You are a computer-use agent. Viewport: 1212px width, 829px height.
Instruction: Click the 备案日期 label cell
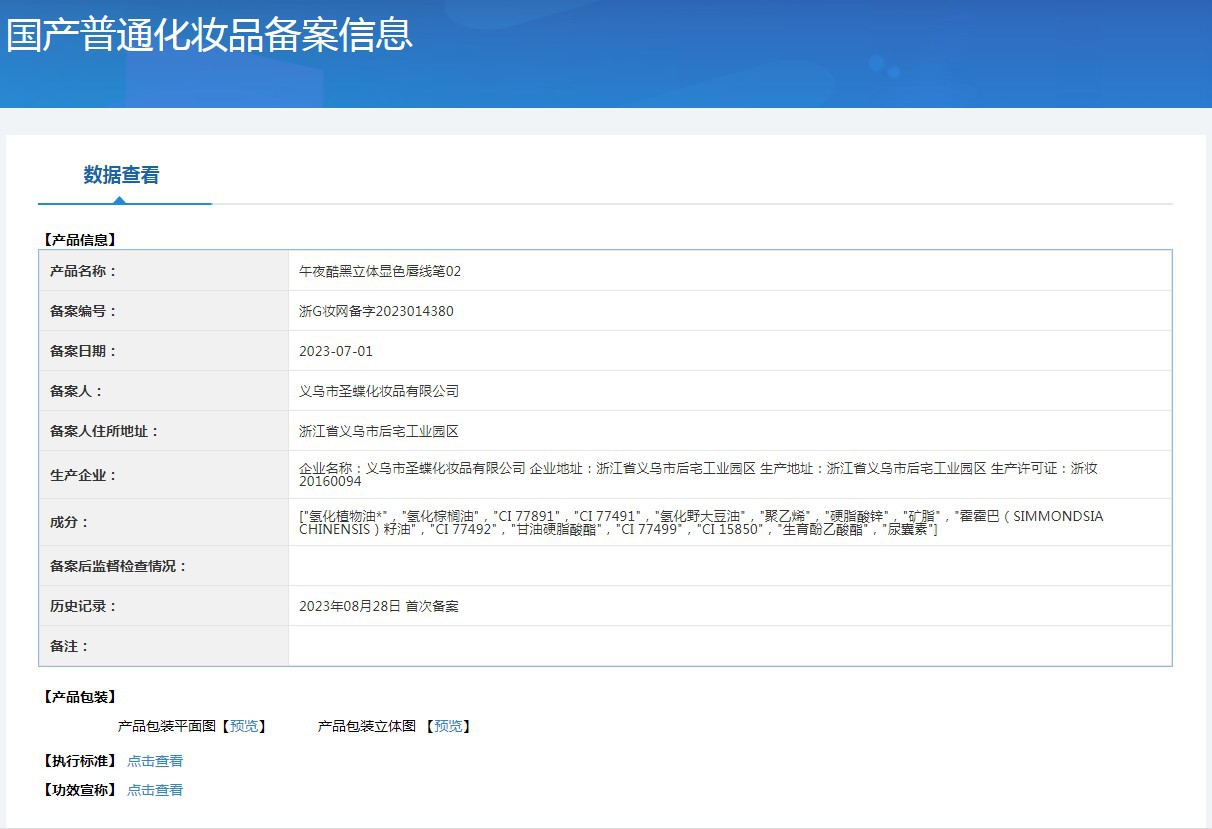click(x=164, y=351)
